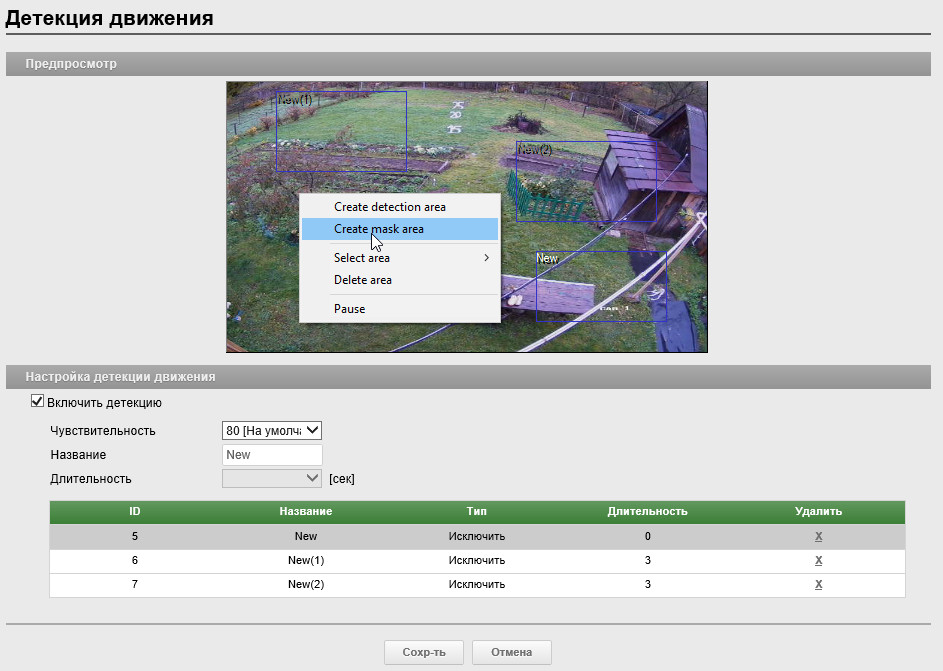
Task: Click the Сохр-ть button
Action: [424, 652]
